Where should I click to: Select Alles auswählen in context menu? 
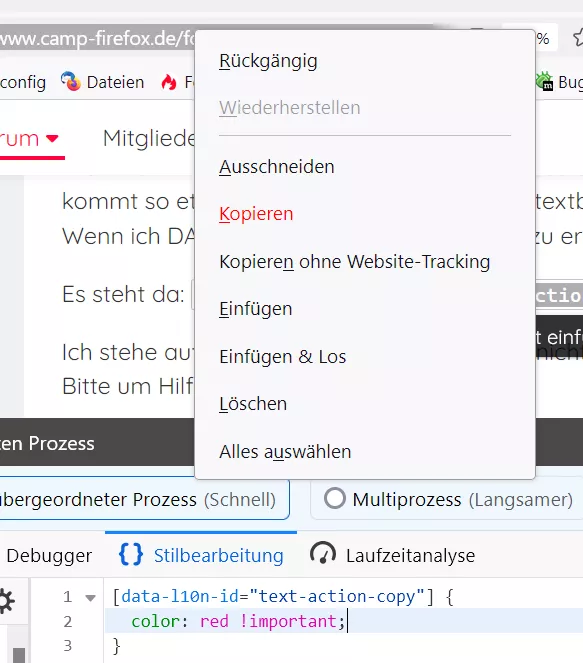pos(285,452)
